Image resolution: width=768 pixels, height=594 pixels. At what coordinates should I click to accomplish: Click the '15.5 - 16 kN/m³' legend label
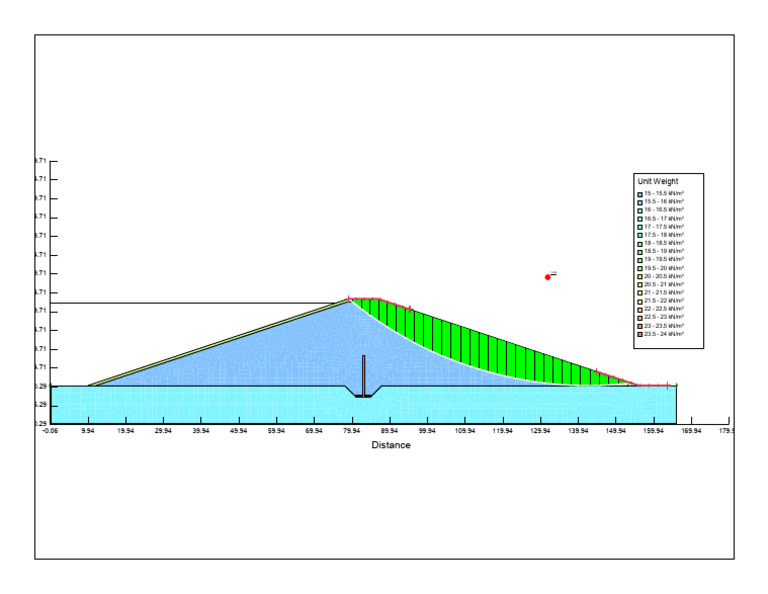click(664, 201)
